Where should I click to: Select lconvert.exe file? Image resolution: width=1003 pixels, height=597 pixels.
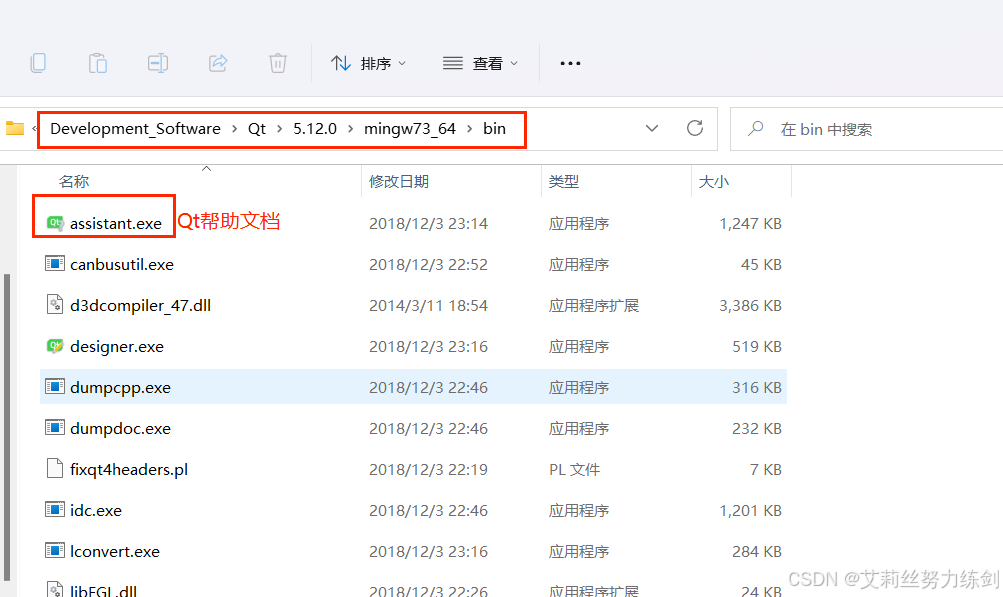click(x=115, y=551)
